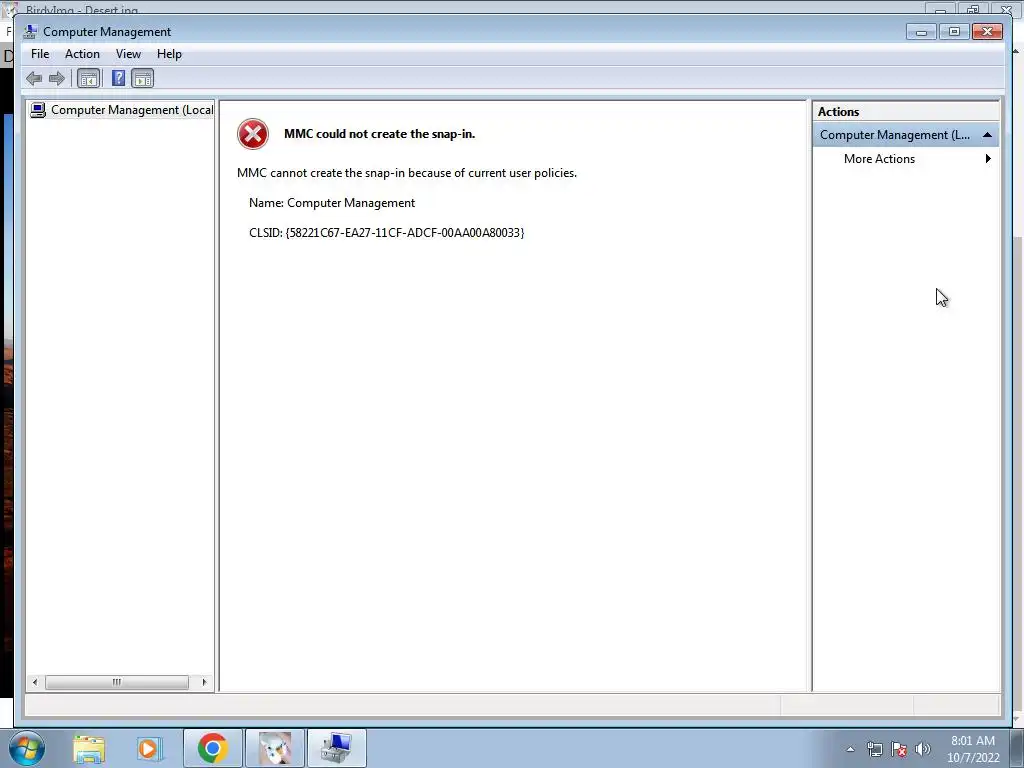The image size is (1024, 768).
Task: Open the Action menu
Action: (x=82, y=54)
